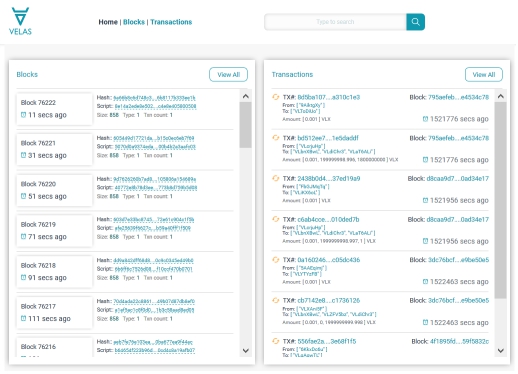Click View All in Transactions panel
Image resolution: width=518 pixels, height=374 pixels.
(x=484, y=75)
